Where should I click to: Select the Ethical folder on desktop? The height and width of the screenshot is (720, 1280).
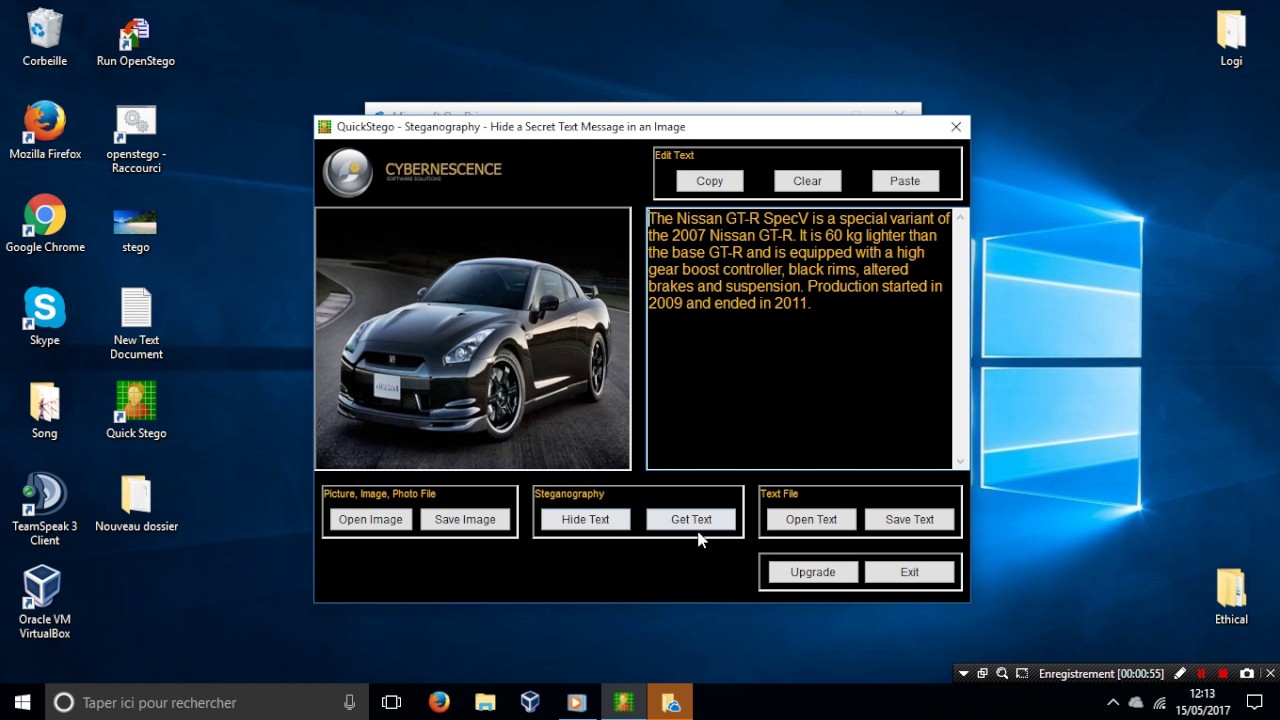[x=1231, y=597]
